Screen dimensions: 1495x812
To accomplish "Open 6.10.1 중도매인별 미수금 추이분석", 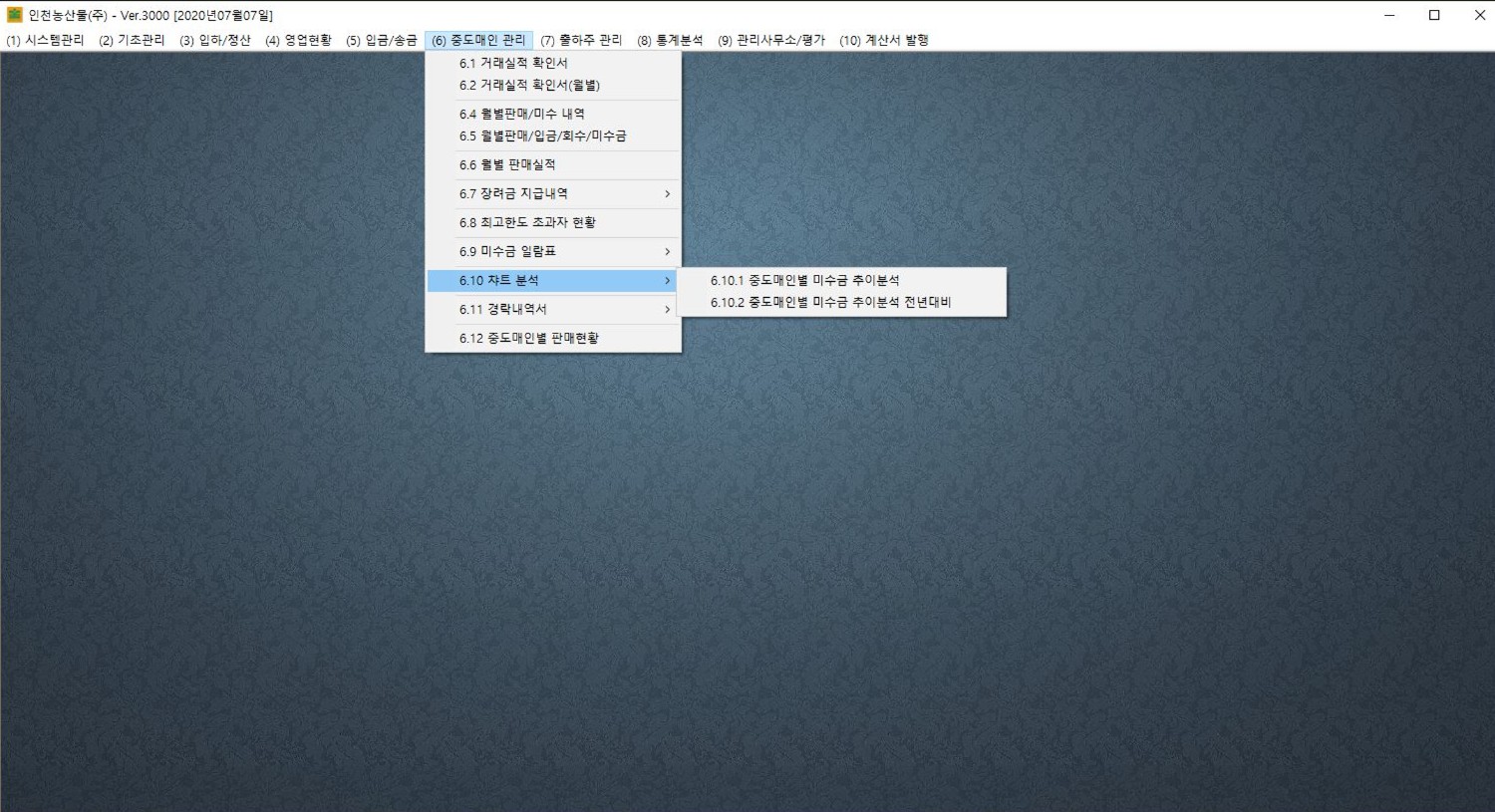I will [x=804, y=281].
